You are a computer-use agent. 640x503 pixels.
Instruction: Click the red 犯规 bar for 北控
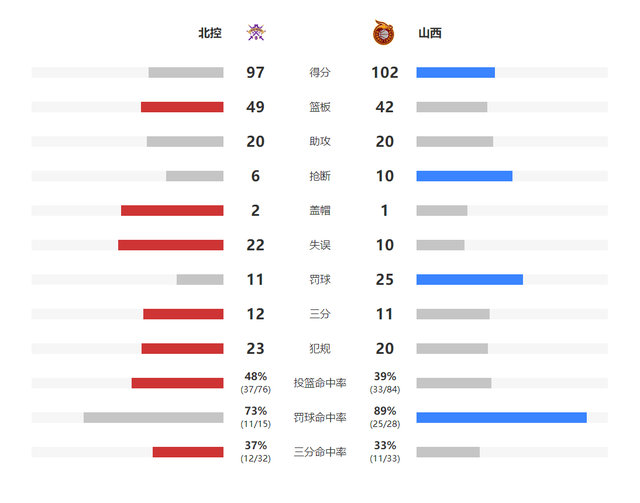[x=182, y=349]
